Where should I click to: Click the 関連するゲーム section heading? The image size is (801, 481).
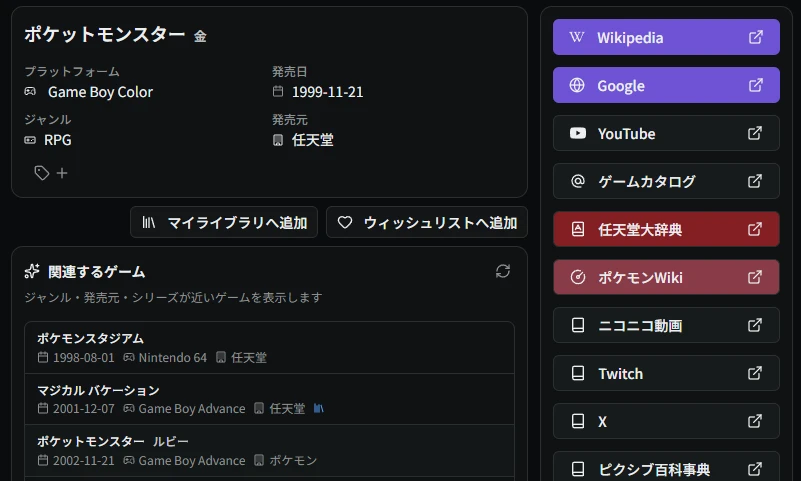[x=97, y=272]
